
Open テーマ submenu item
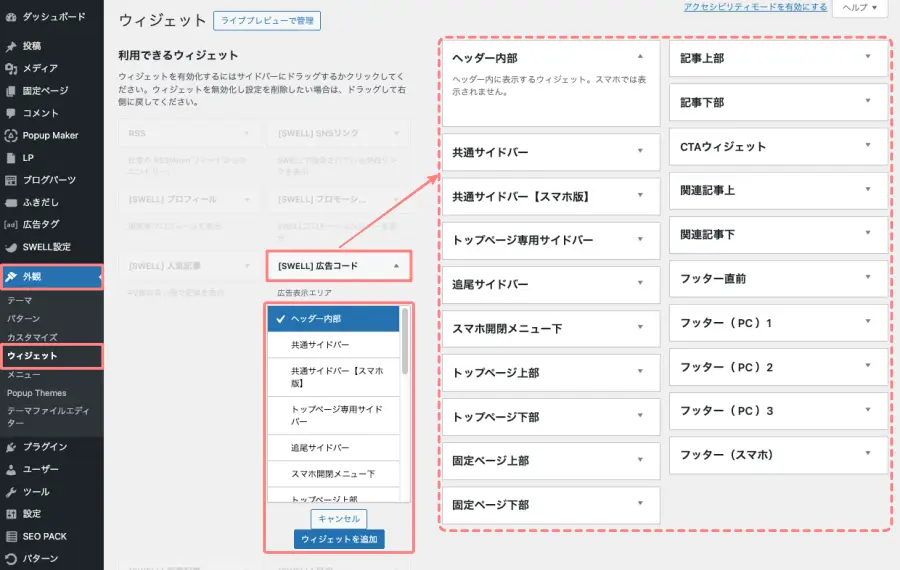point(20,300)
